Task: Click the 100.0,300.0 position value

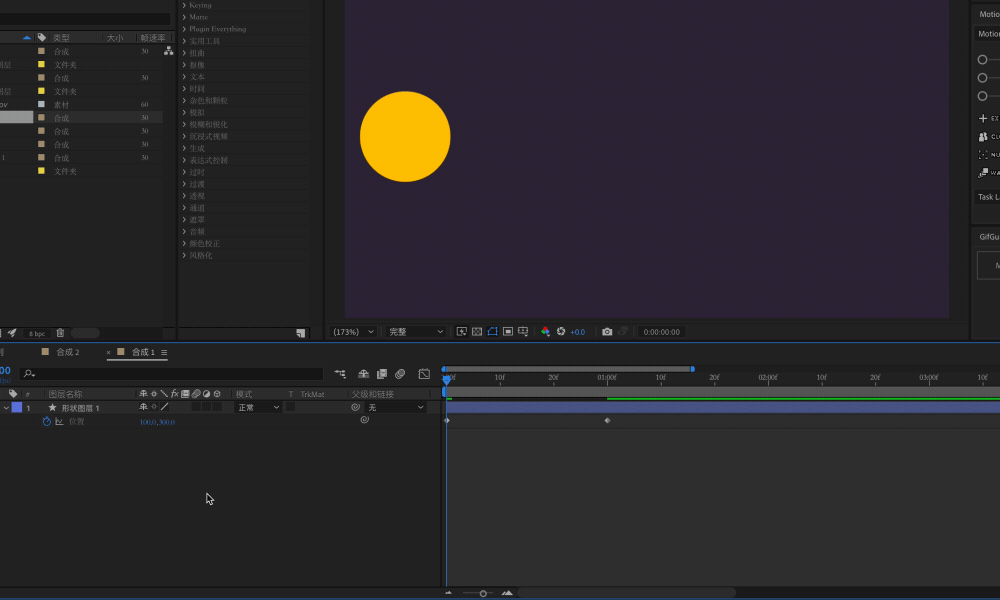Action: (x=157, y=422)
